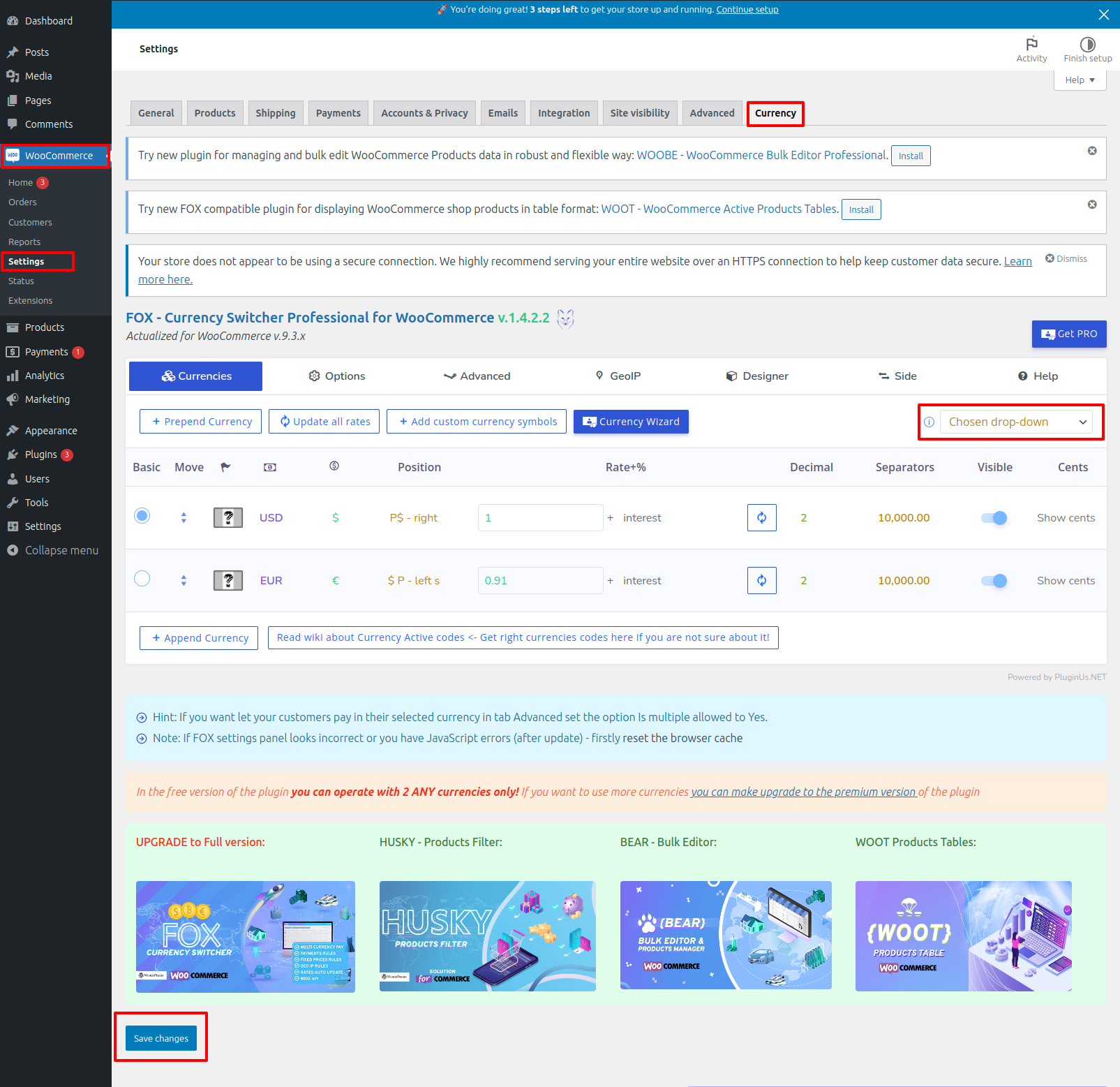
Task: Click the refresh rate icon for USD
Action: [761, 517]
